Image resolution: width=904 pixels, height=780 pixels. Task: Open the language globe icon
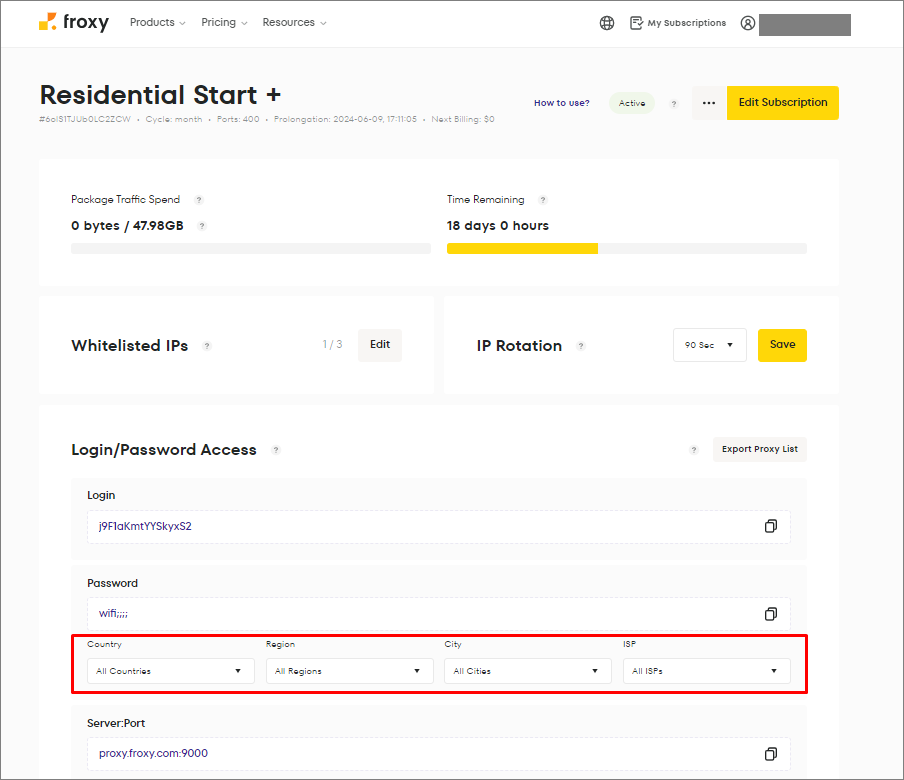(x=607, y=23)
